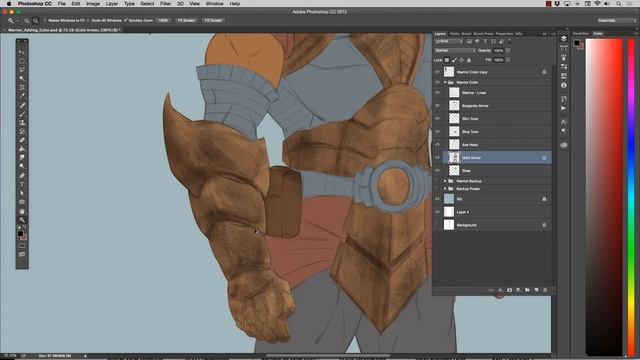Click the 100% zoom button
Screen dimensions: 640x360
[x=163, y=20]
